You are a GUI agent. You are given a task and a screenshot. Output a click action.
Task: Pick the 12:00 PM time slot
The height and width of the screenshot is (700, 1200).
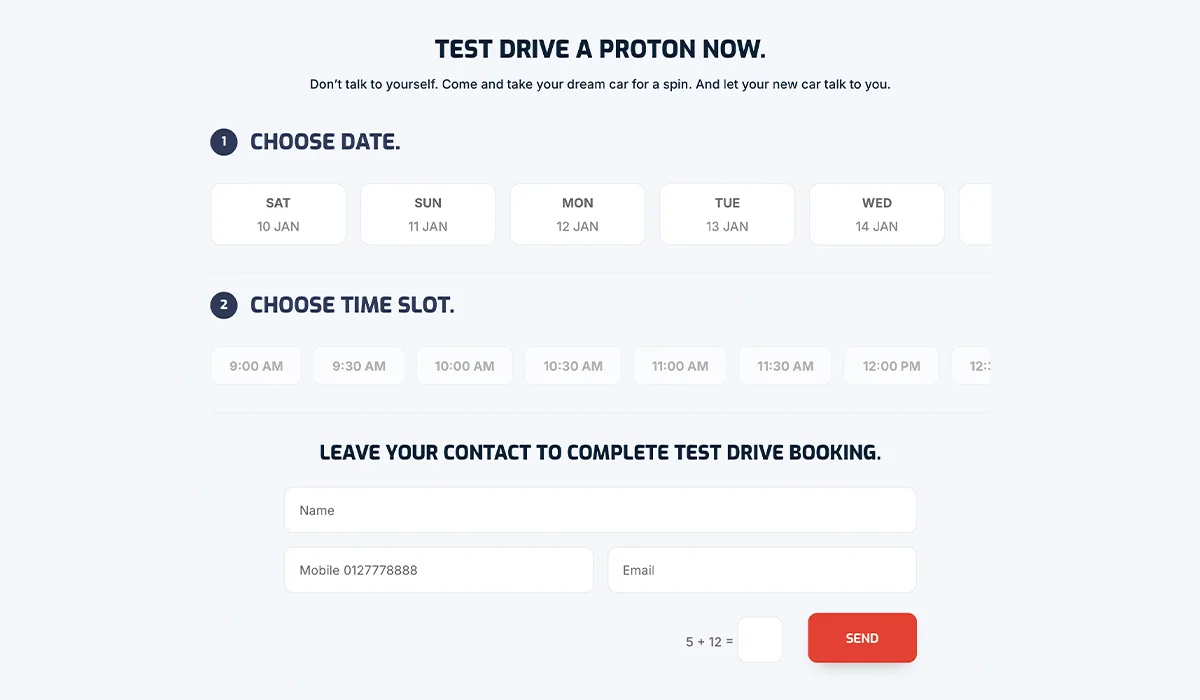point(891,365)
